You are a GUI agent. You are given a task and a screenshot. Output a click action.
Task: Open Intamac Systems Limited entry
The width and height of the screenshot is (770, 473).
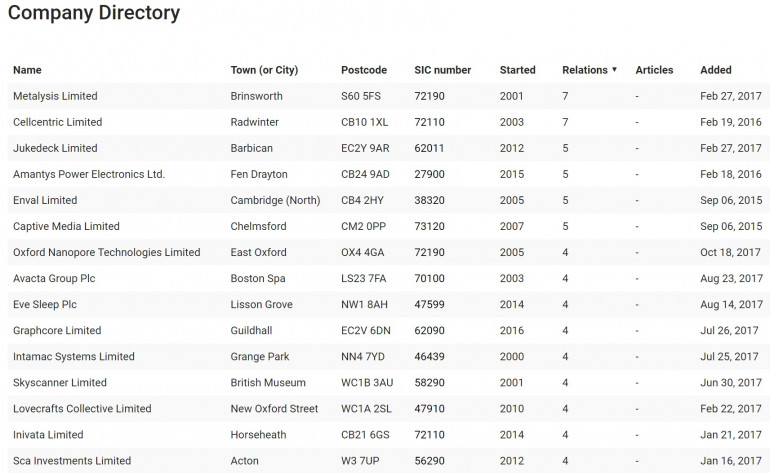pyautogui.click(x=74, y=356)
